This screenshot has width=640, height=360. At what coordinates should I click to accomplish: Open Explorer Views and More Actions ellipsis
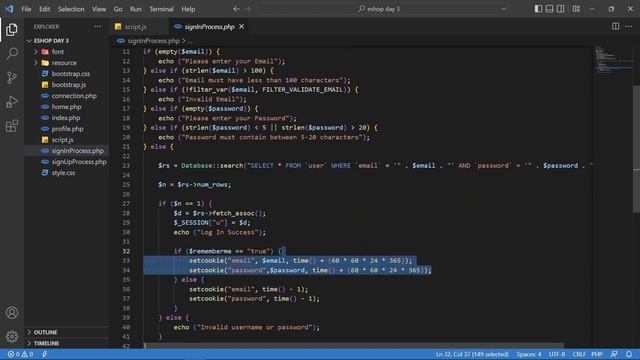(97, 27)
